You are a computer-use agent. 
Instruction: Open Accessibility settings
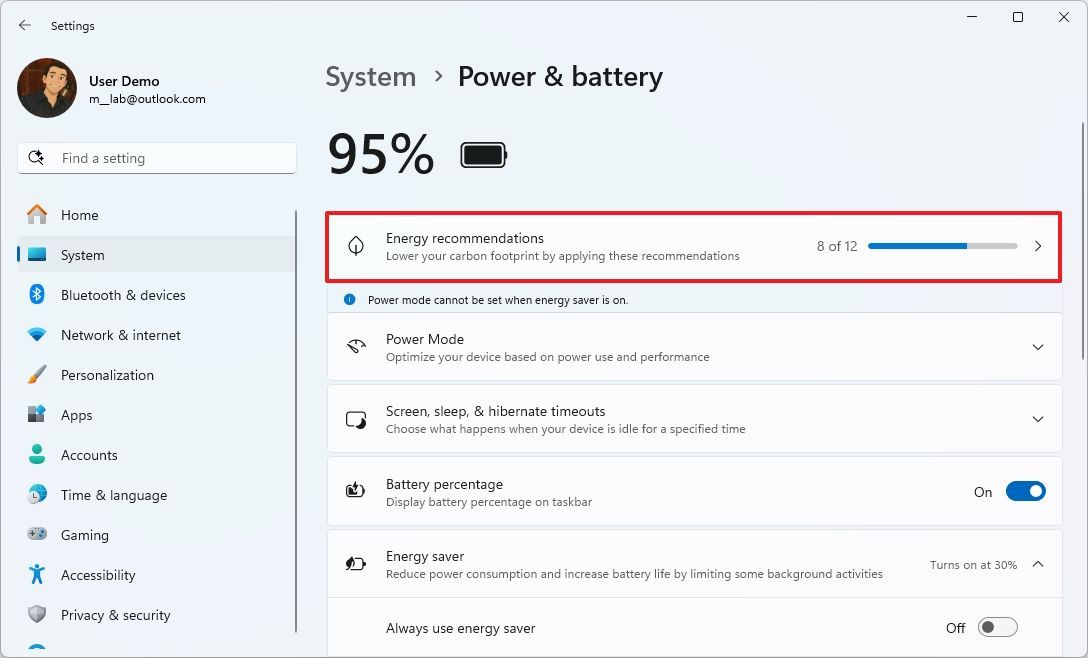pyautogui.click(x=97, y=575)
